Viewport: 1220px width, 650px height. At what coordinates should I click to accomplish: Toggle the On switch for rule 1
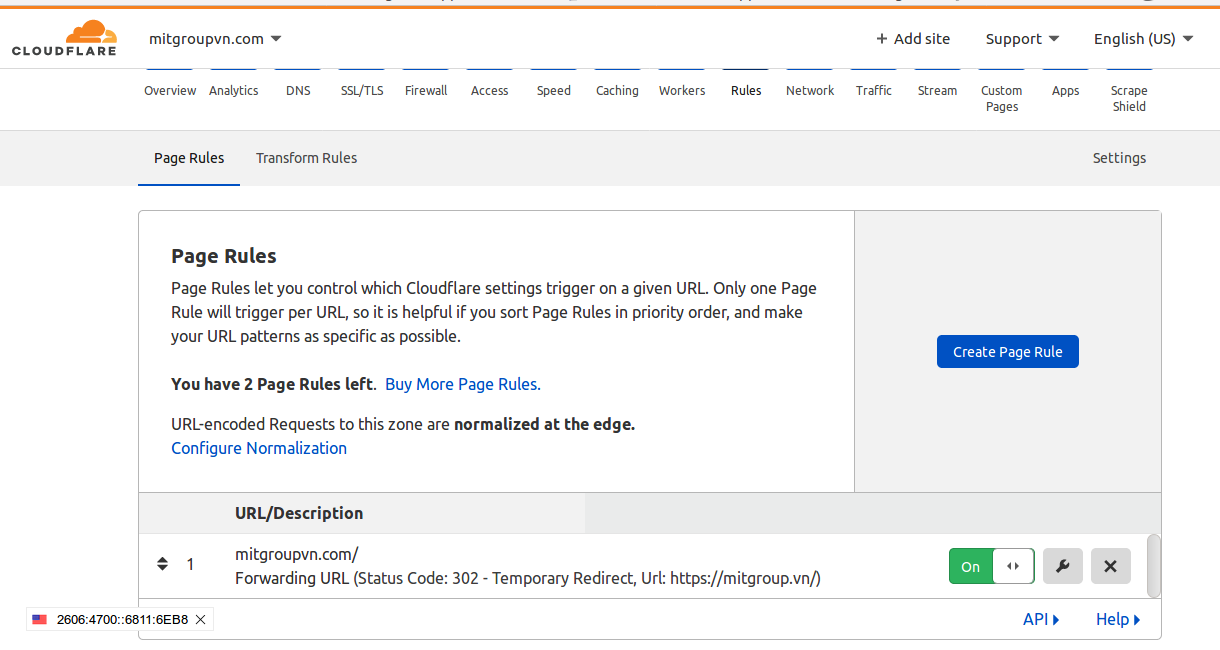(992, 566)
